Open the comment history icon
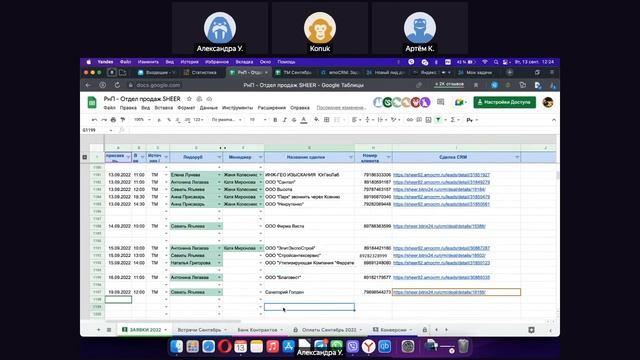The image size is (640, 360). point(440,102)
